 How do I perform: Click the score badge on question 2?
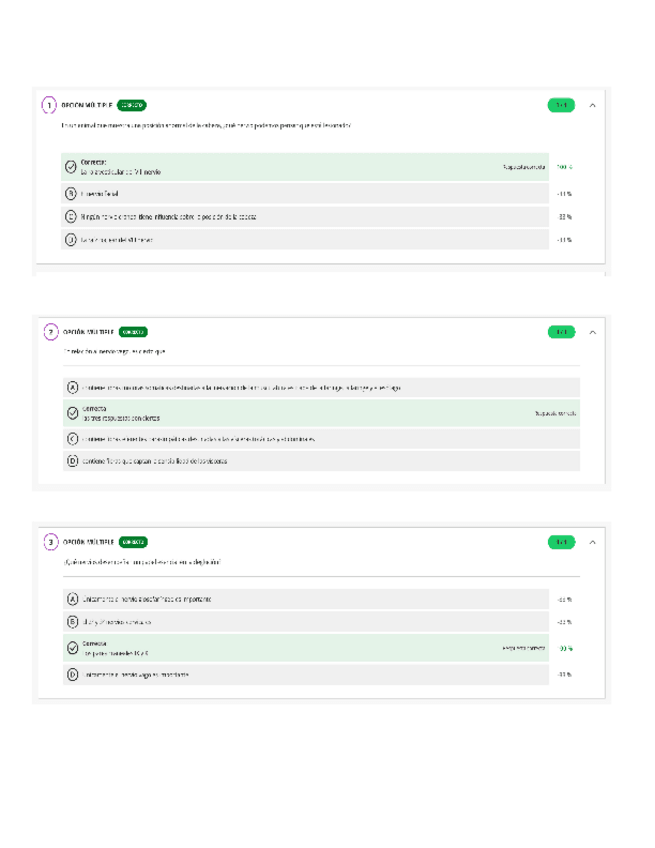coord(562,332)
